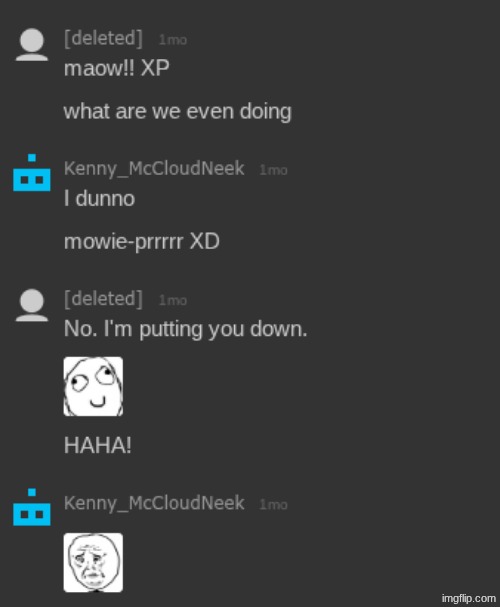Click the first deleted user's gray avatar
500x607 pixels.
(32, 45)
